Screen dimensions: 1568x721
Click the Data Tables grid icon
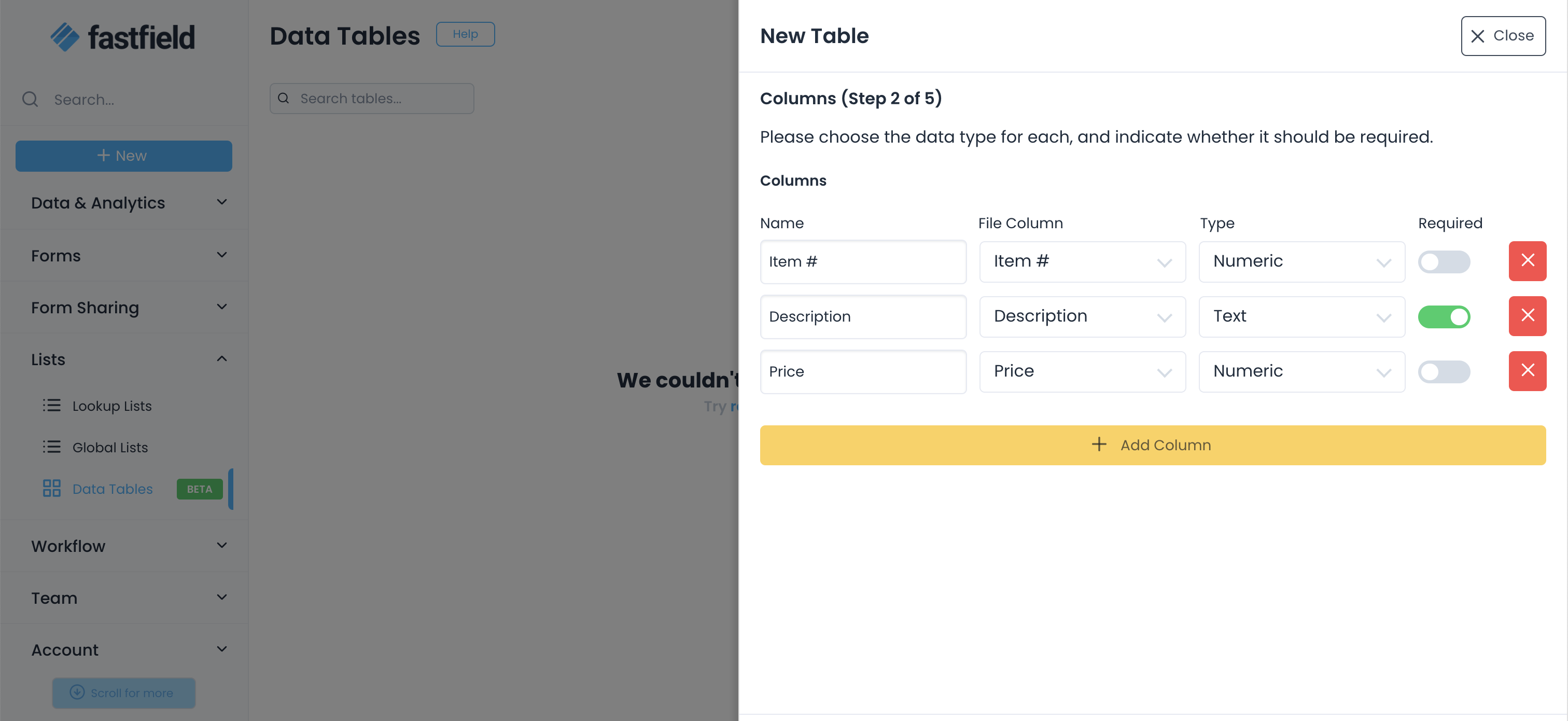(52, 489)
